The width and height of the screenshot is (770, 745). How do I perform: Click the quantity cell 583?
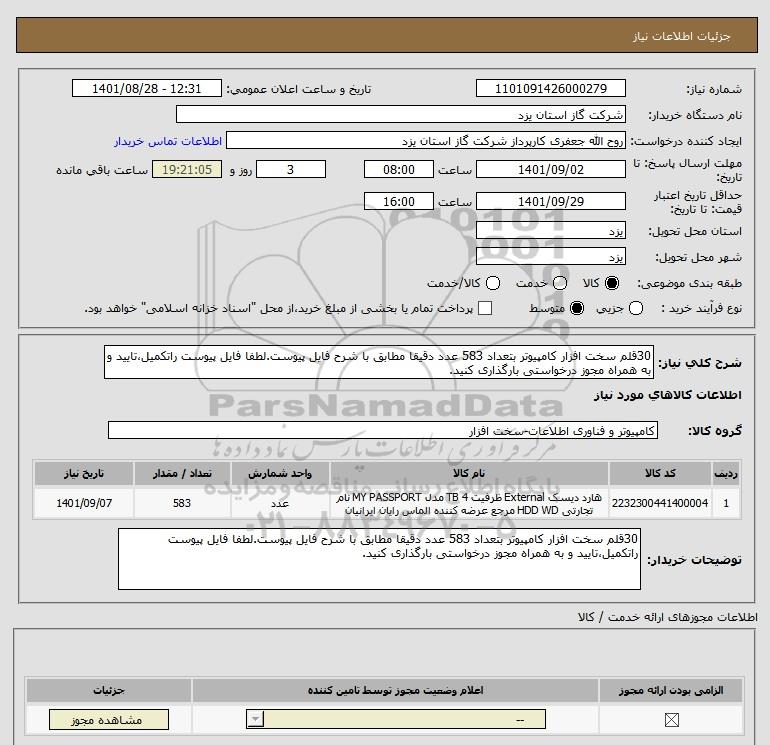point(182,503)
